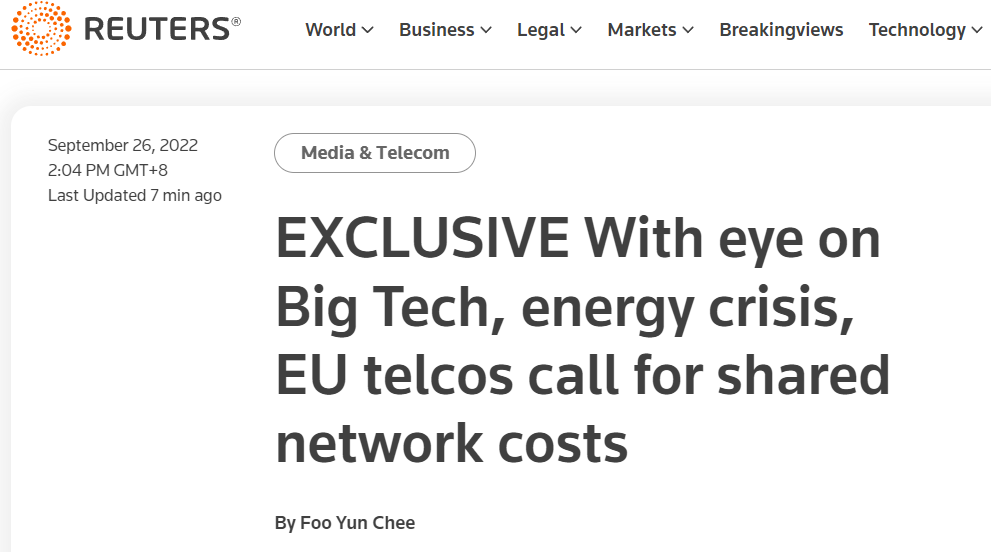
Task: Select the Markets navigation item
Action: [x=641, y=30]
